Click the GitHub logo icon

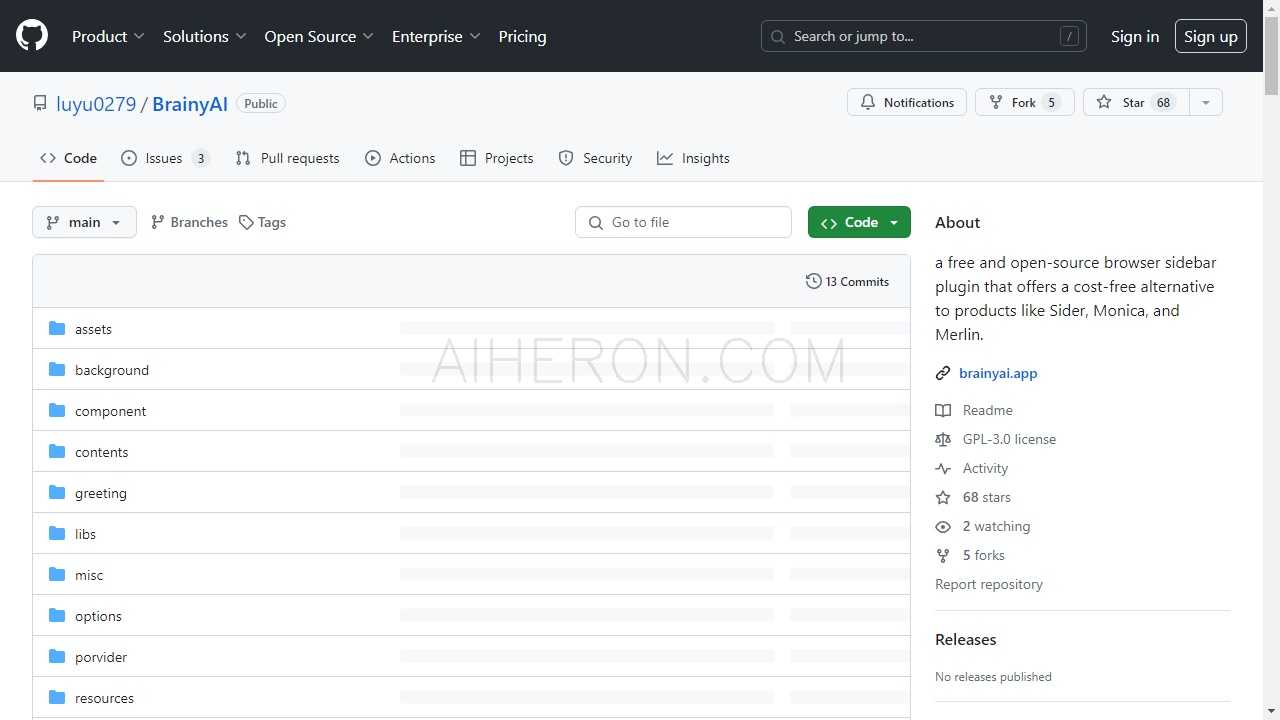[32, 36]
